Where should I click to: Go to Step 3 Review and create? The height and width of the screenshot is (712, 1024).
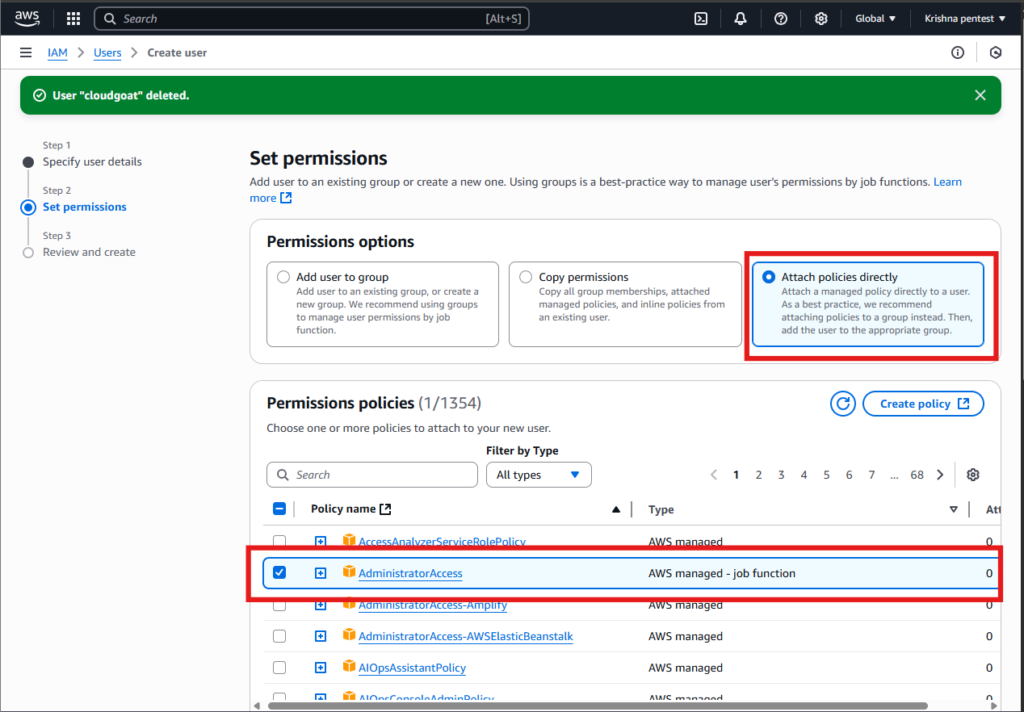(89, 252)
